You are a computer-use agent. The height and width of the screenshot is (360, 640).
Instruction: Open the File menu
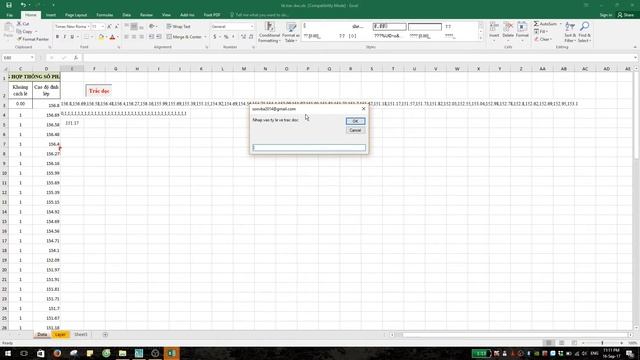pyautogui.click(x=9, y=15)
